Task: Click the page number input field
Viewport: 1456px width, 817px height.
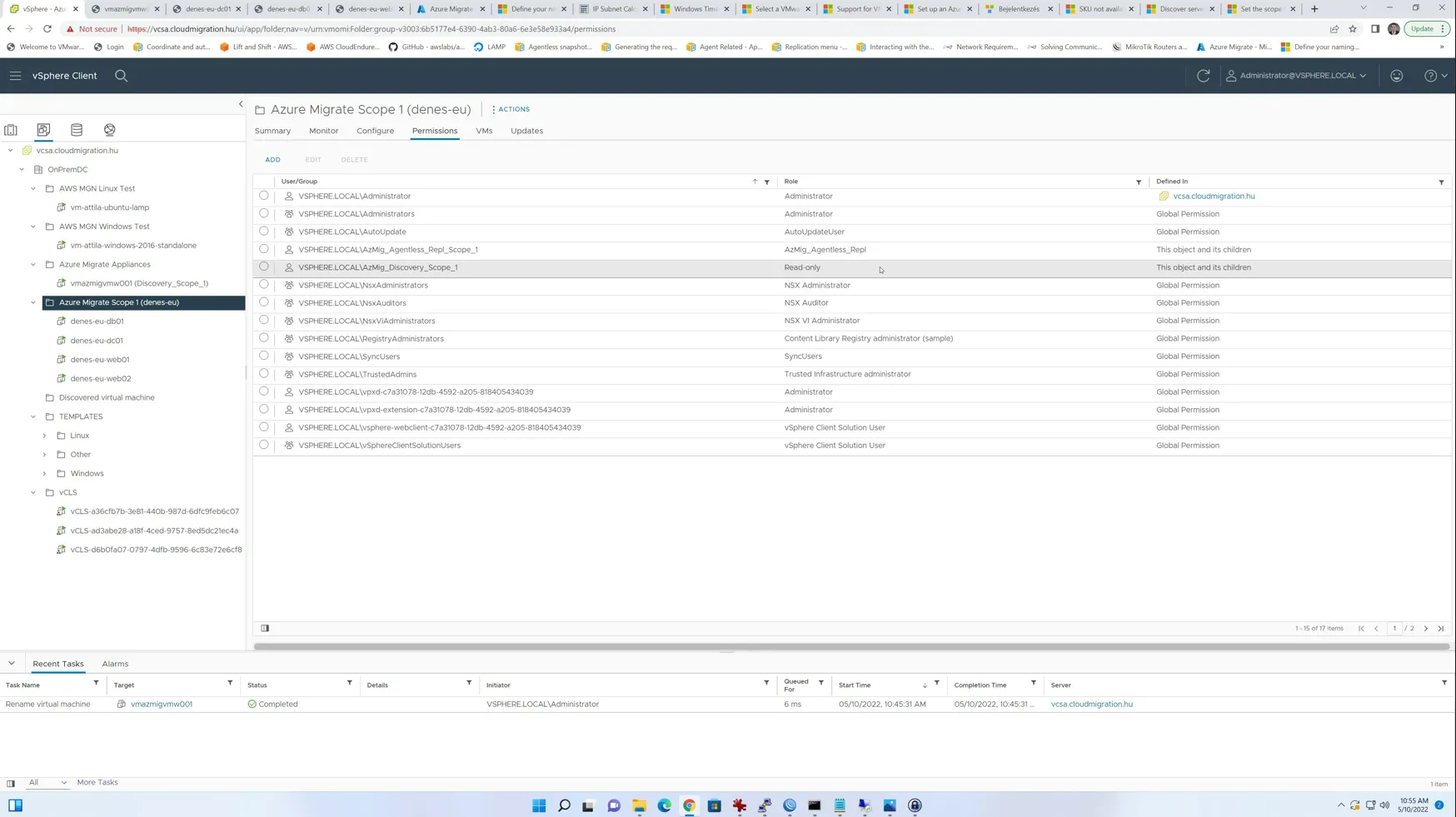Action: click(x=1394, y=629)
